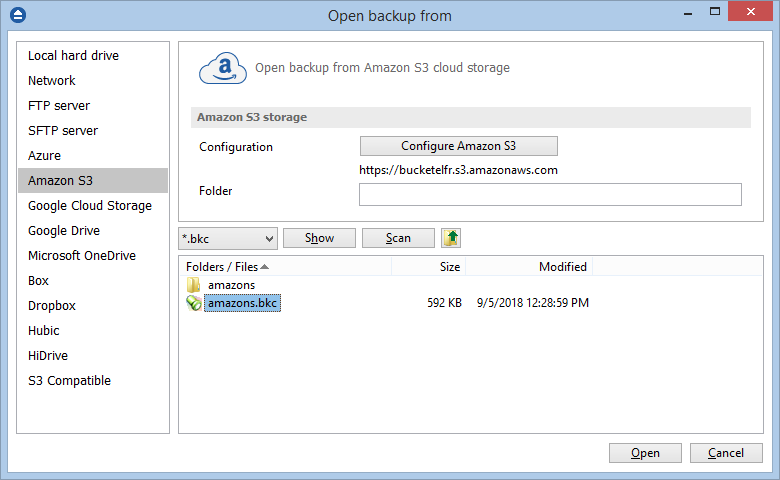Click the Amazon cloud logo icon
The image size is (780, 480).
[x=222, y=68]
